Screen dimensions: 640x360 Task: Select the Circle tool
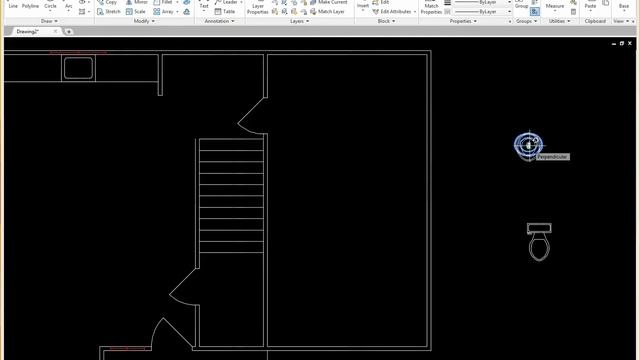pyautogui.click(x=50, y=5)
